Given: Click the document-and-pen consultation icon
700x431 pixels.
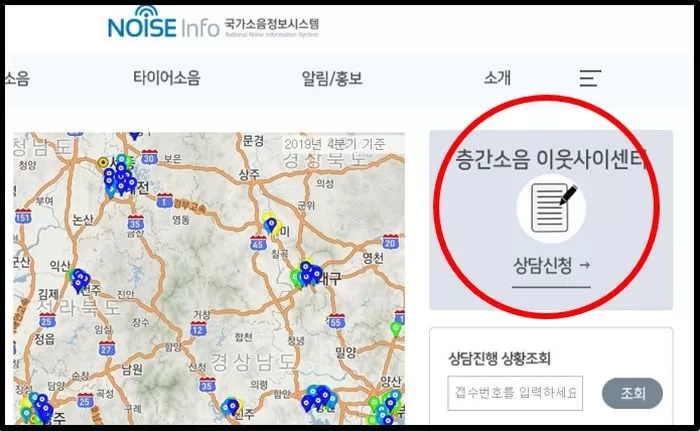Looking at the screenshot, I should [x=551, y=209].
